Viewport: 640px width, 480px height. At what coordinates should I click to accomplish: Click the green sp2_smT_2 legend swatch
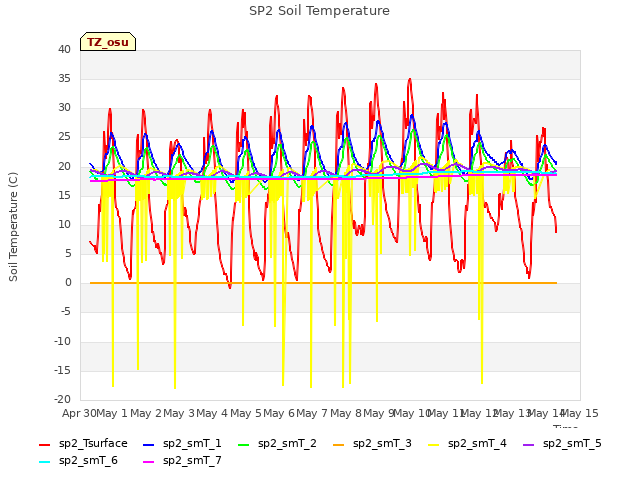pyautogui.click(x=244, y=444)
